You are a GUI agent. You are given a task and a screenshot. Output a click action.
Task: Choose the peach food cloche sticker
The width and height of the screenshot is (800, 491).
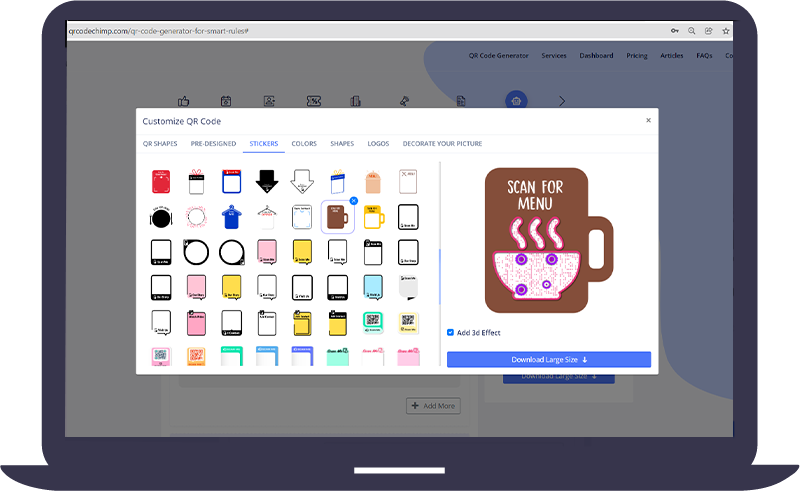click(373, 182)
